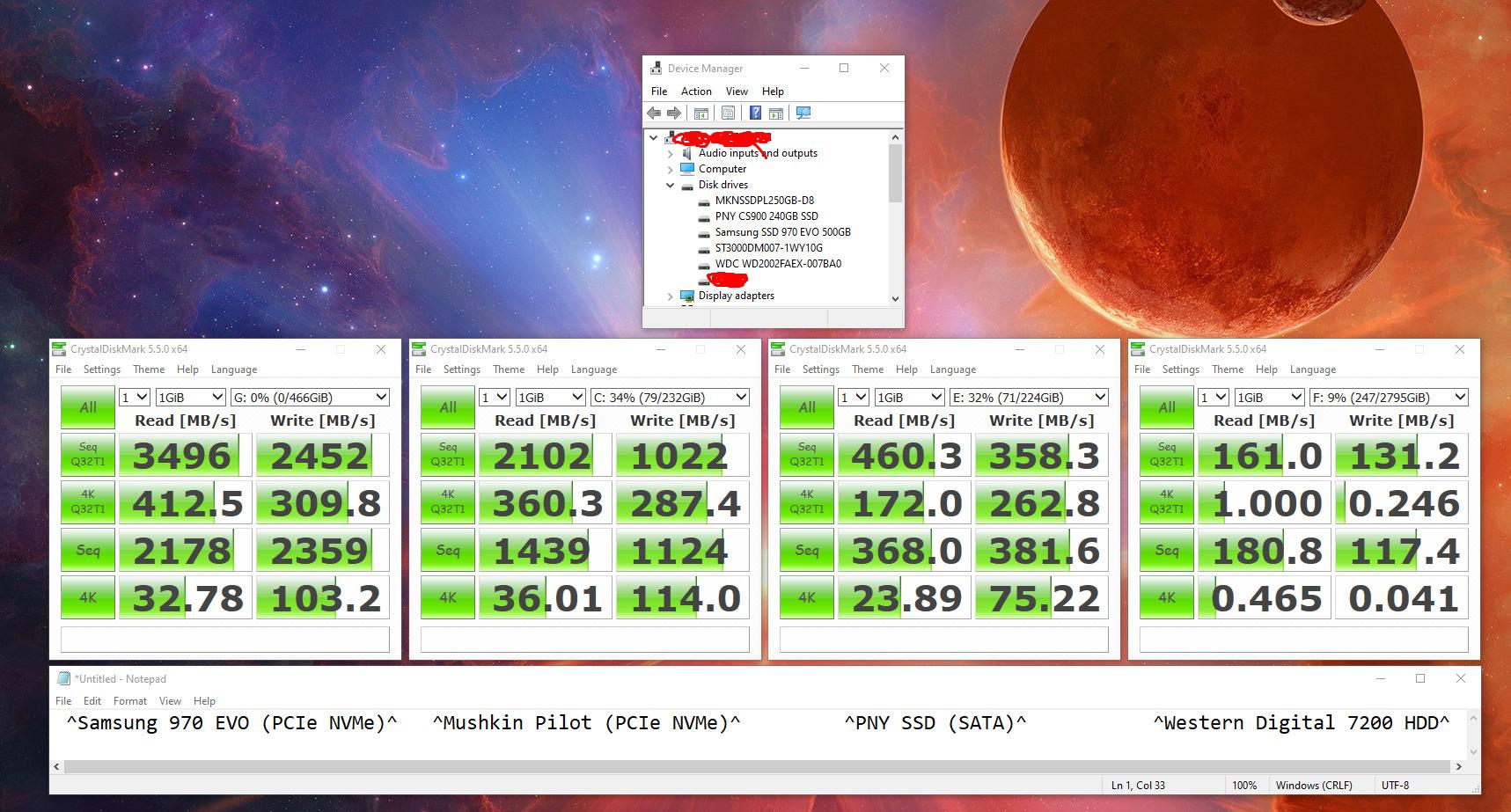Run 4K Q32T1 test in the G: window
This screenshot has width=1511, height=812.
(x=88, y=502)
